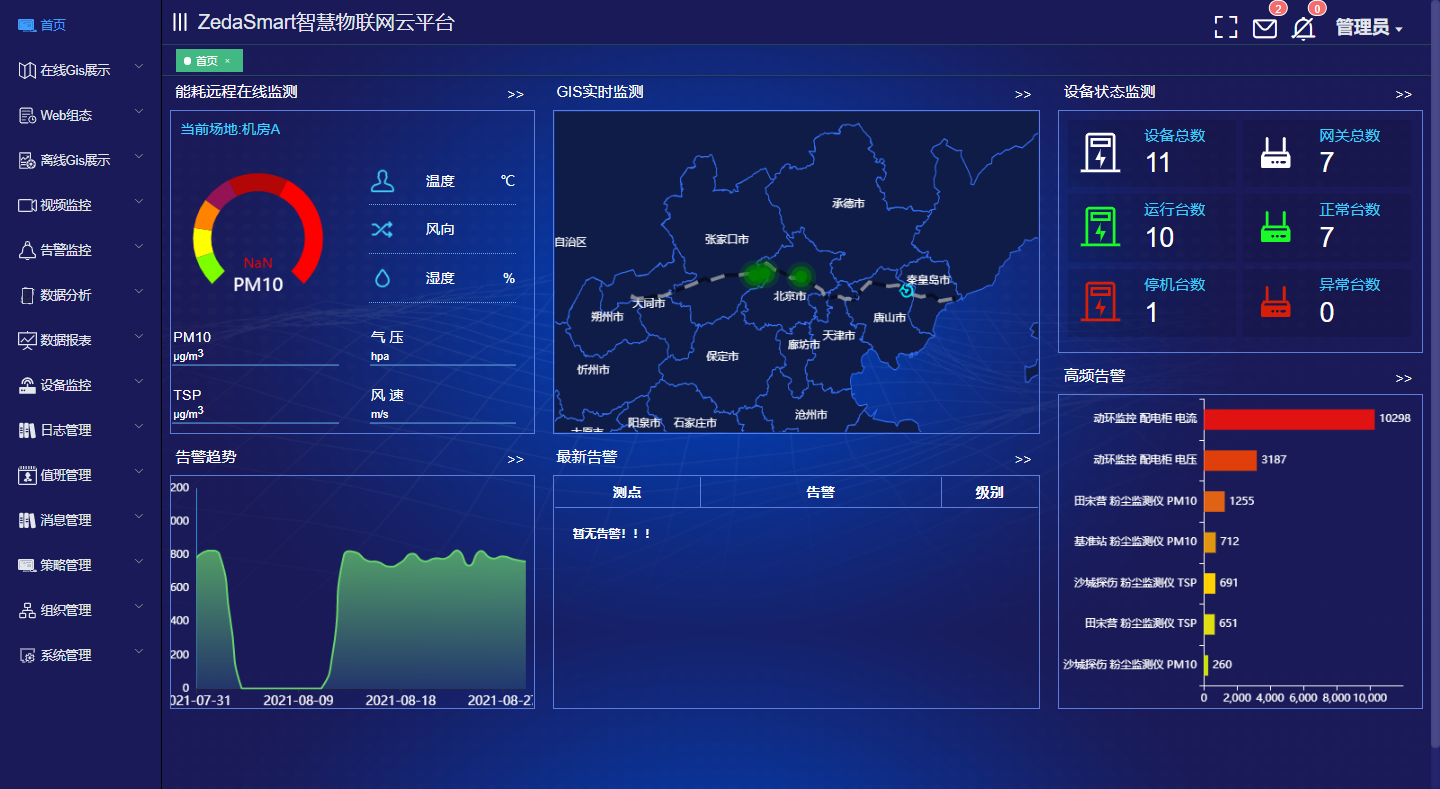
Task: Click the red 异常台数 router icon
Action: click(x=1275, y=302)
